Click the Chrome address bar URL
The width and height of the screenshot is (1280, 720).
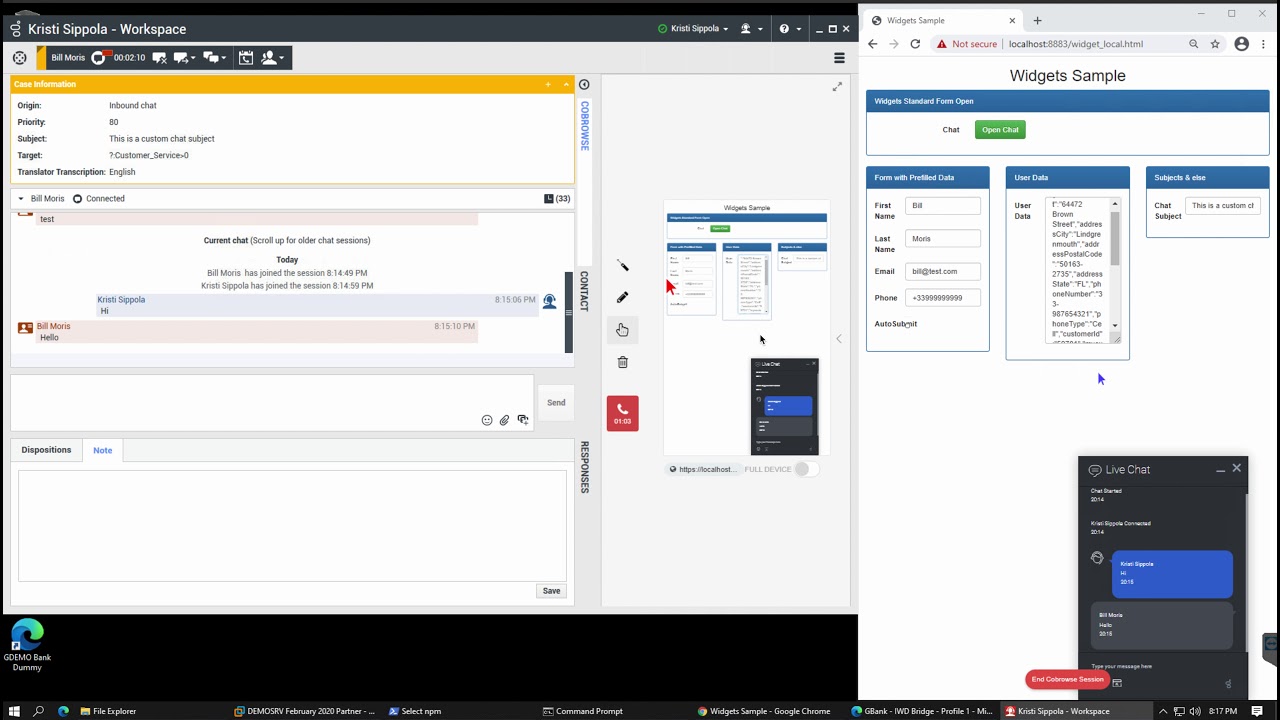[1076, 44]
